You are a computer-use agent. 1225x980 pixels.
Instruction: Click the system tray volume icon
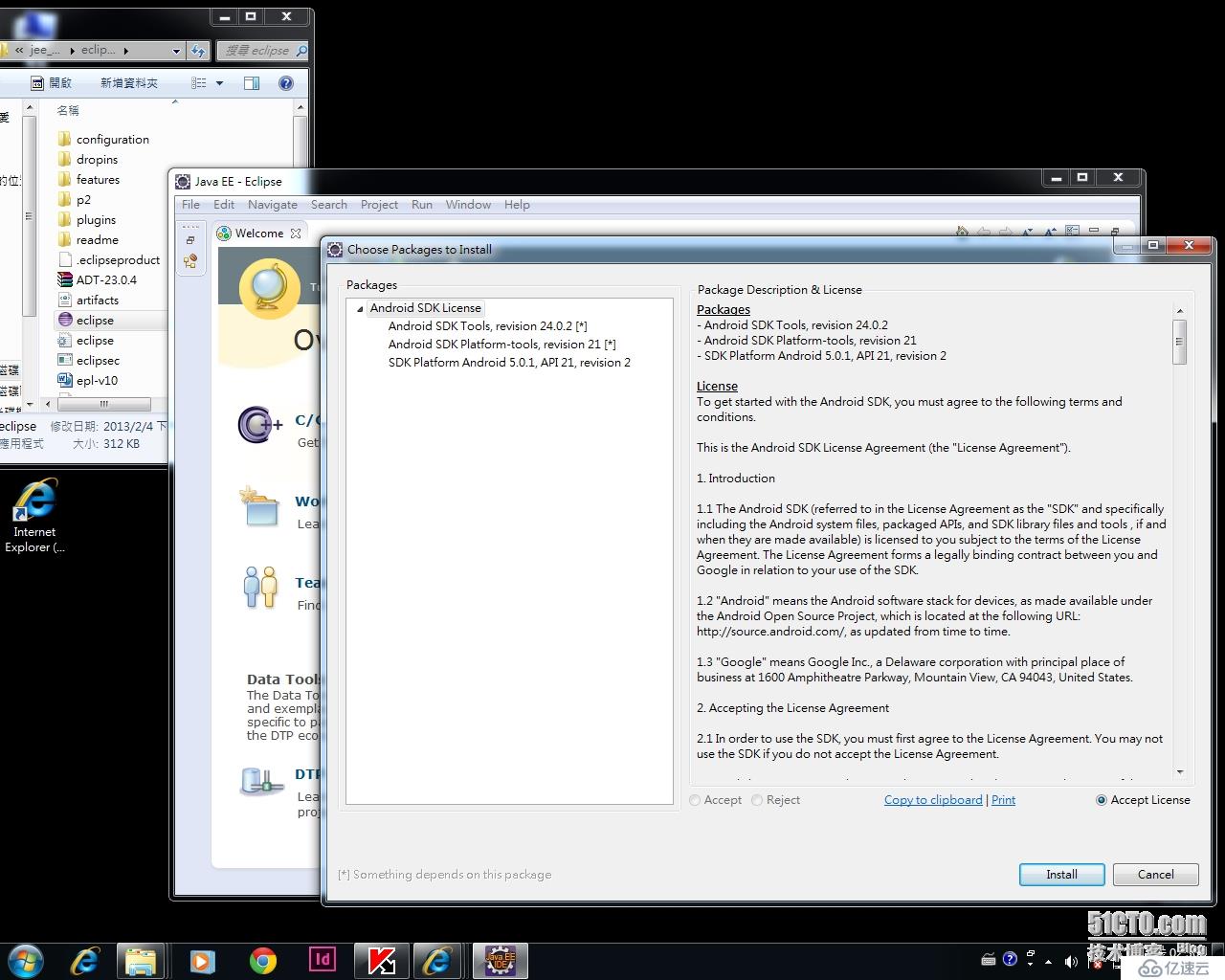tap(1070, 961)
